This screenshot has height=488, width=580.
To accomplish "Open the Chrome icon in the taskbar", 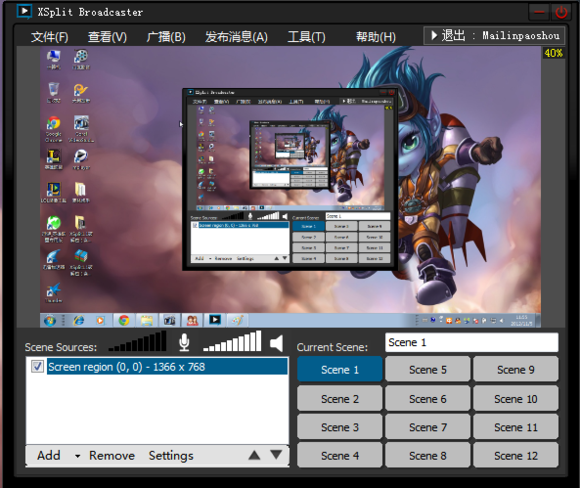I will click(x=124, y=320).
